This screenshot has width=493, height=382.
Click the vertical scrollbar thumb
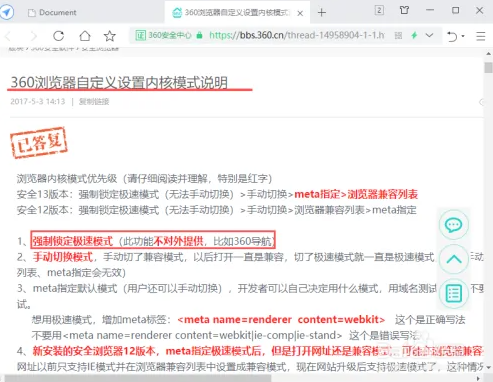(488, 67)
